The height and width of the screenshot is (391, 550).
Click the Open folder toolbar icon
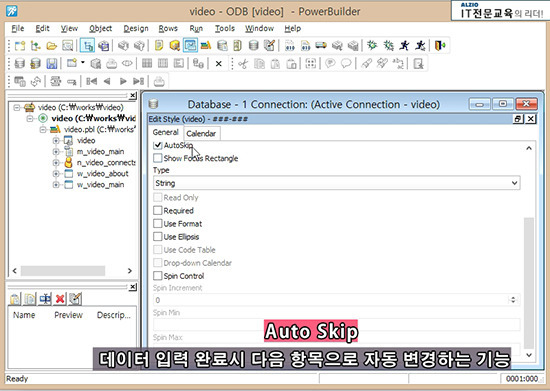[x=51, y=46]
